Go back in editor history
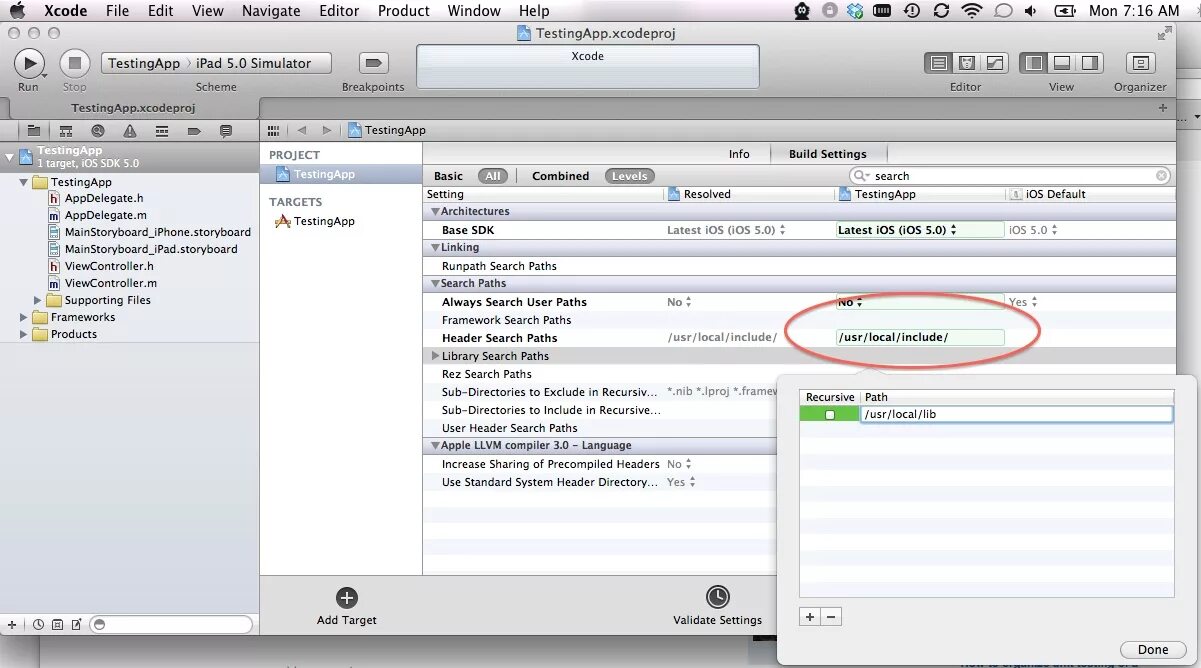 point(301,130)
